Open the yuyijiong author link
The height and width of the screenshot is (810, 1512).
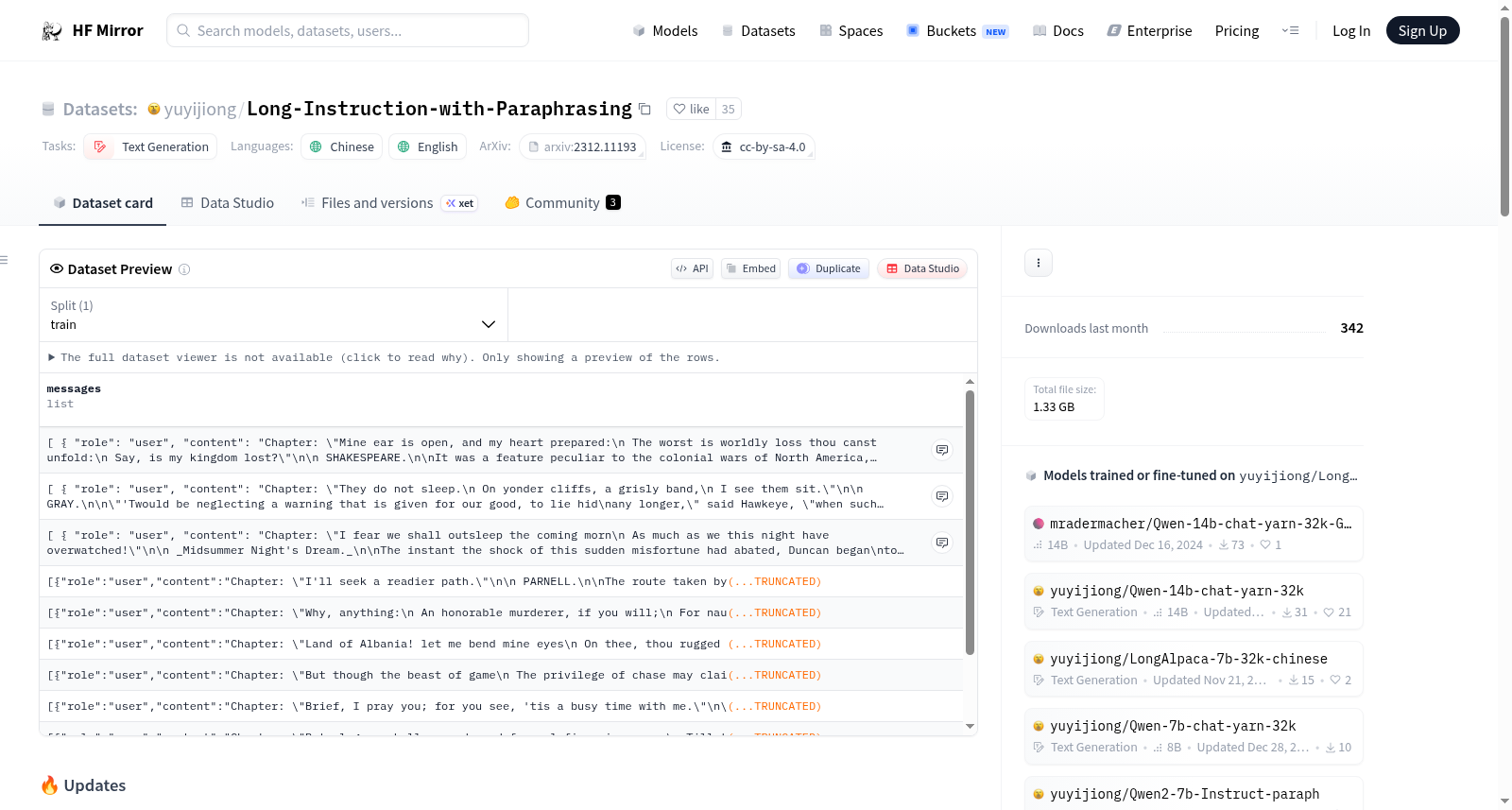(200, 110)
